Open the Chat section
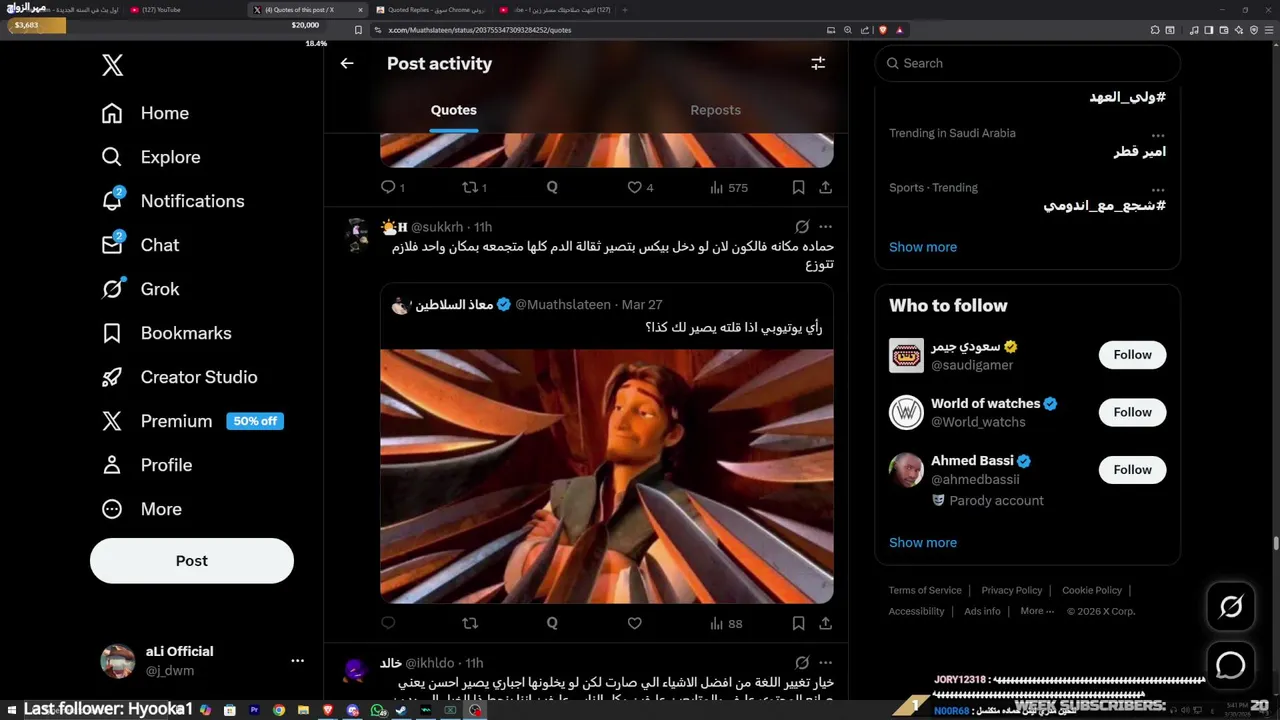The width and height of the screenshot is (1280, 720). (x=140, y=245)
